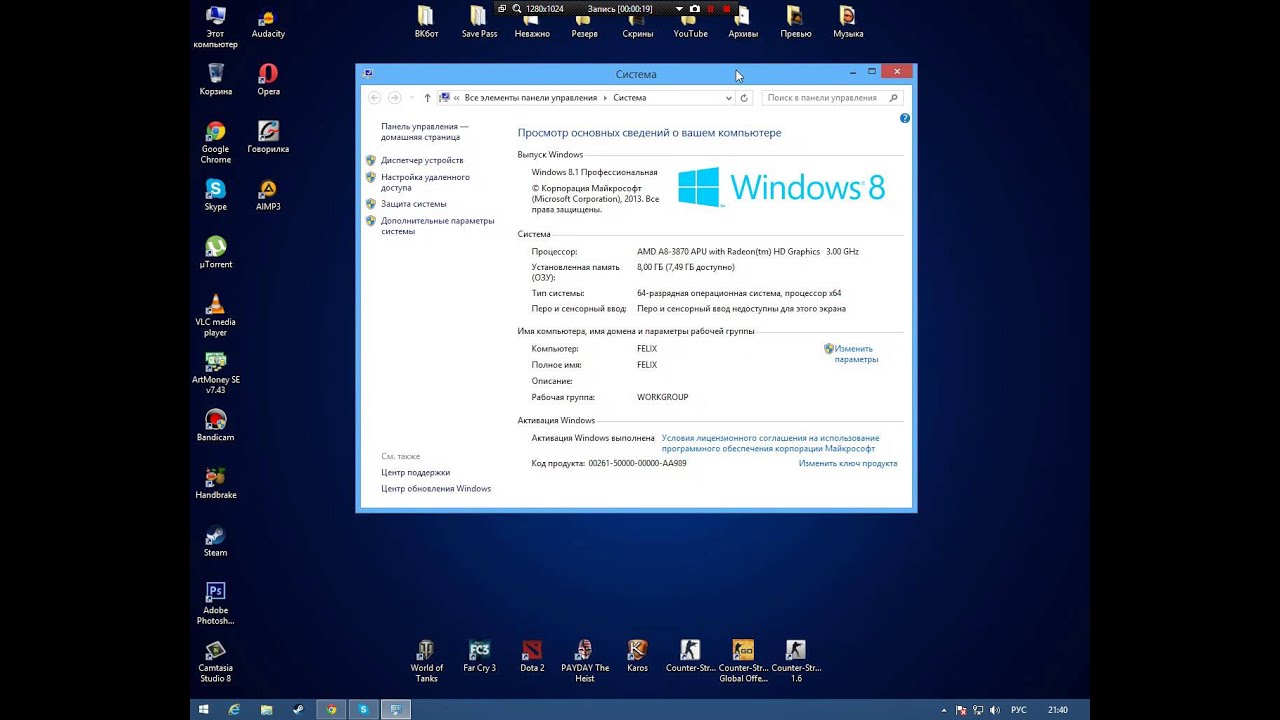Focus the 'Поиск в панели управления' search field
Screen dimensions: 1280x720
(833, 98)
